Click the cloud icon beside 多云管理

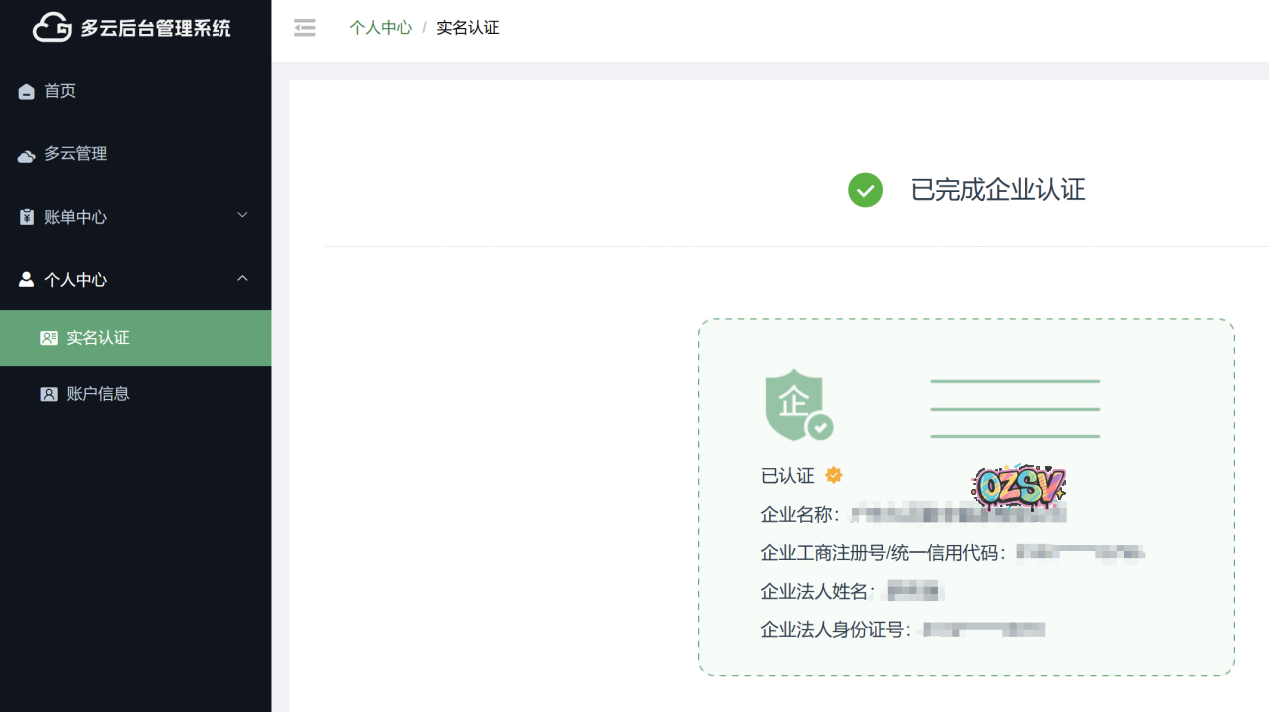[x=27, y=155]
